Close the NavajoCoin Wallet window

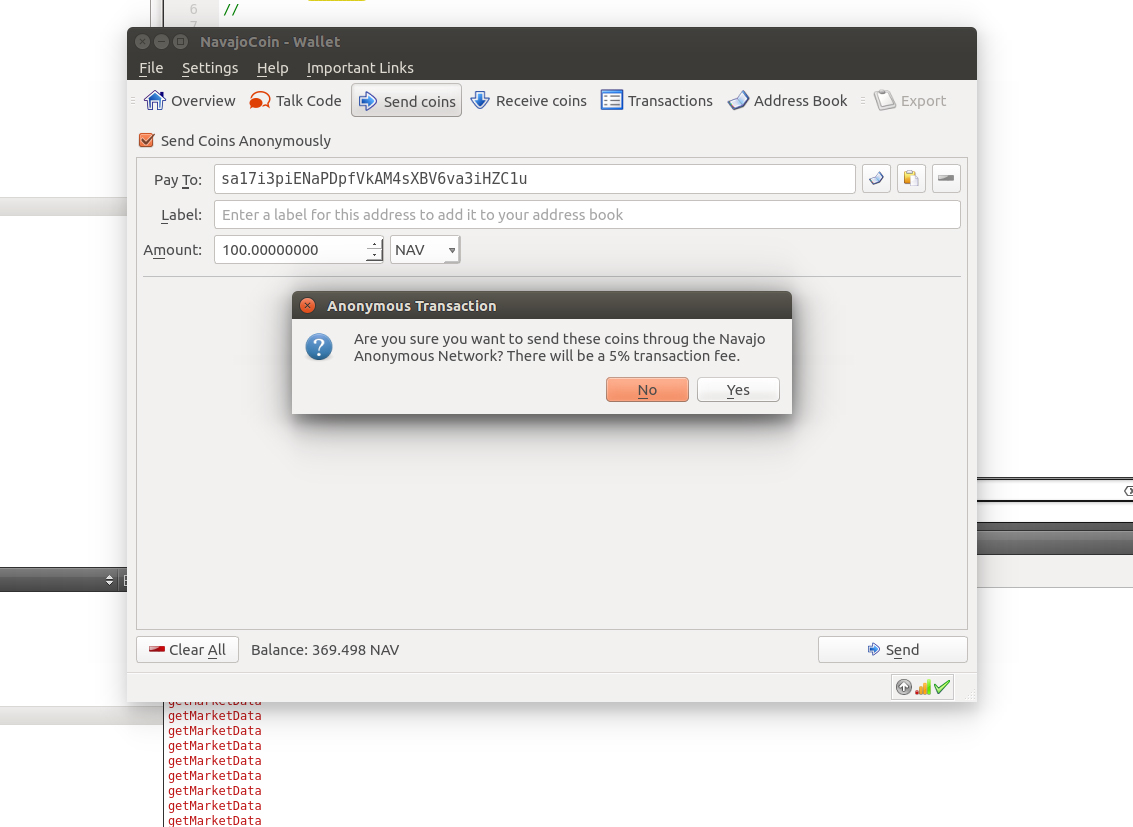(x=142, y=42)
